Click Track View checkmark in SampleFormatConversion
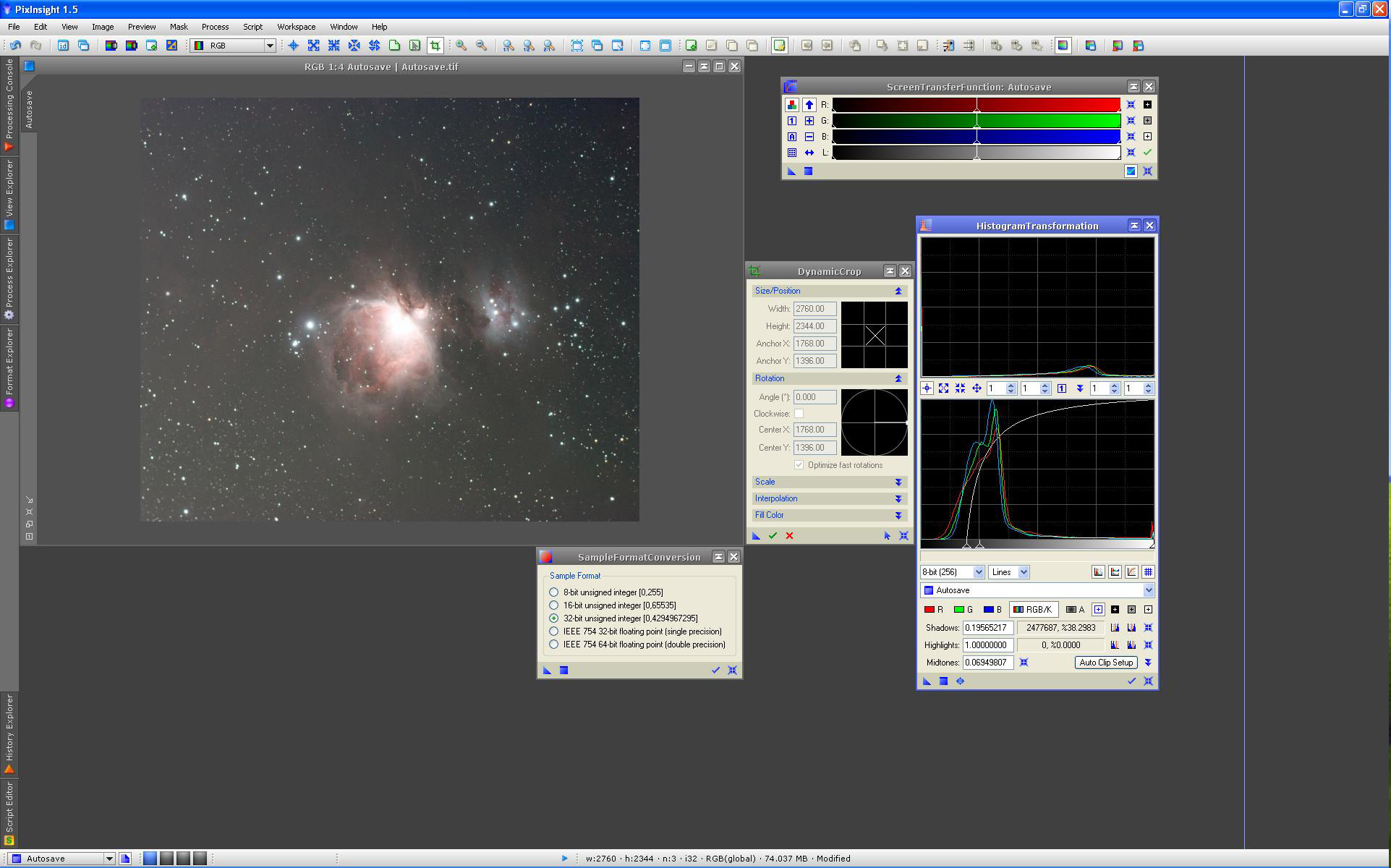The image size is (1391, 868). click(715, 671)
